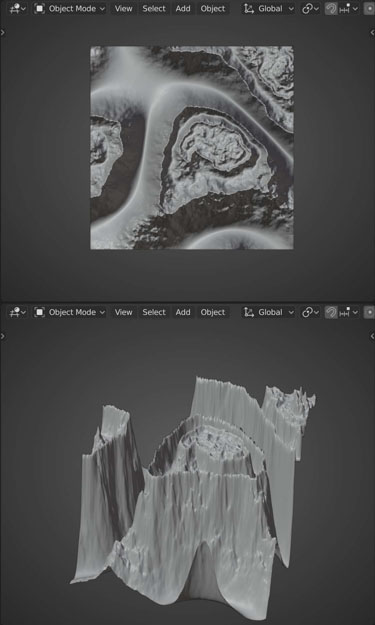Toggle proportional editing in upper viewport header

[x=369, y=8]
